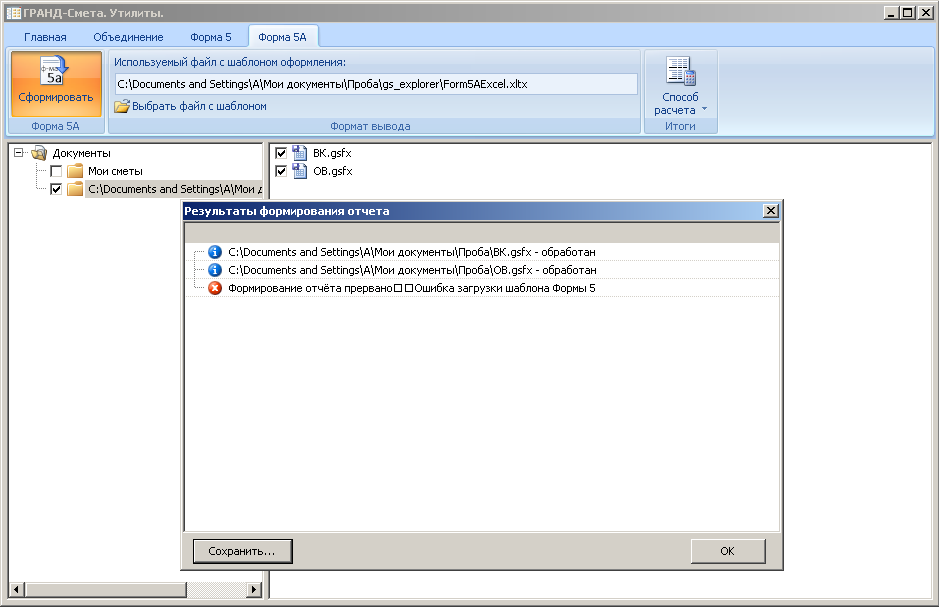939x607 pixels.
Task: Uncheck the ОВ.gsfx file checkbox
Action: pos(281,171)
